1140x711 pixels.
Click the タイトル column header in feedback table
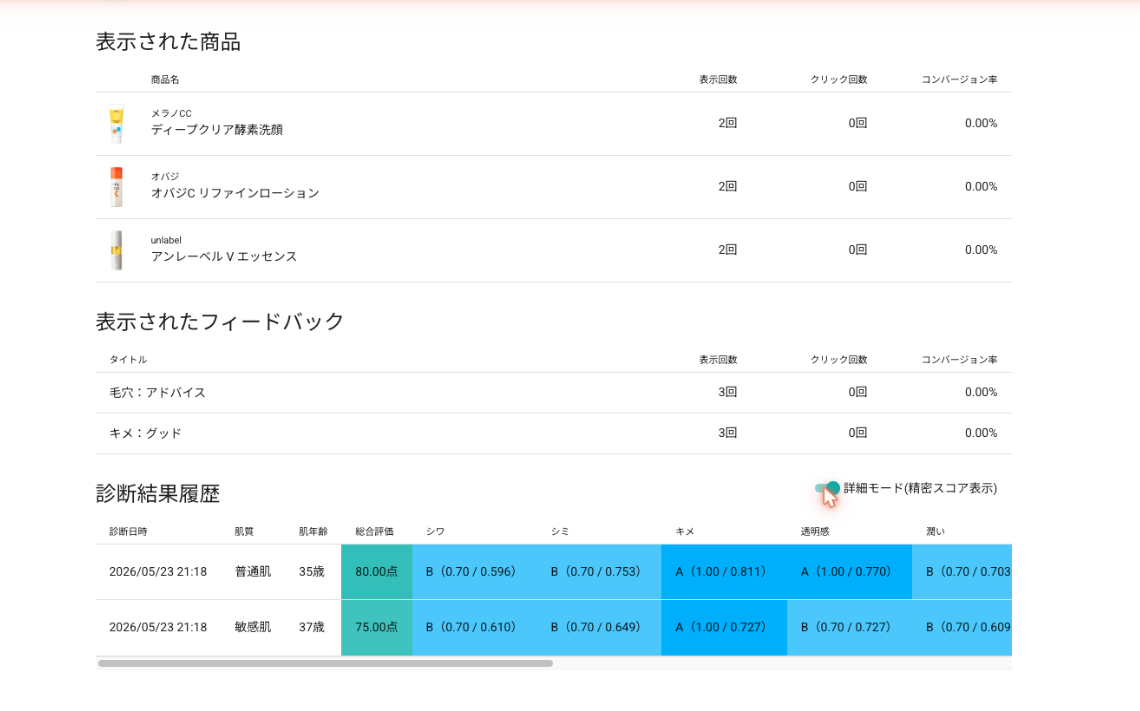point(128,360)
